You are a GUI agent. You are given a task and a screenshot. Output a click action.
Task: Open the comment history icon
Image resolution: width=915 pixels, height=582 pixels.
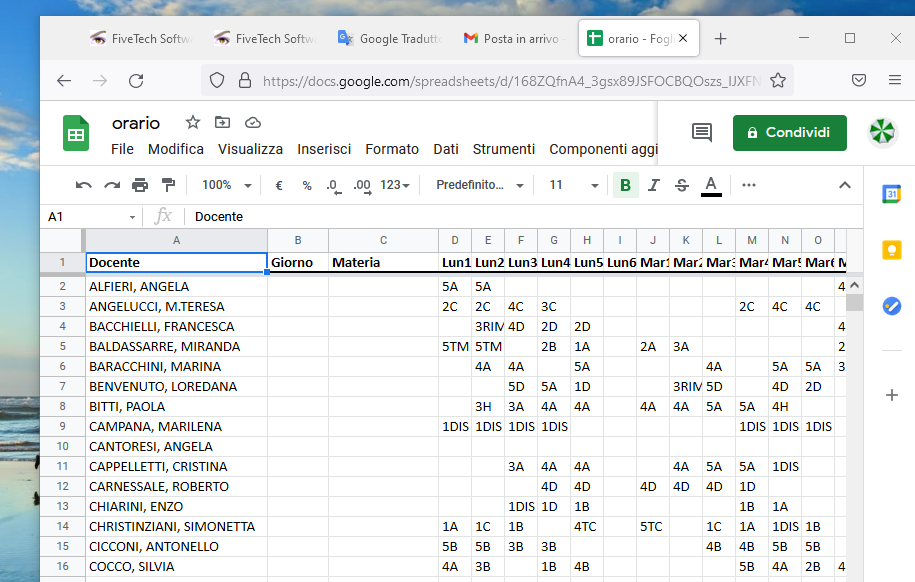pos(702,133)
